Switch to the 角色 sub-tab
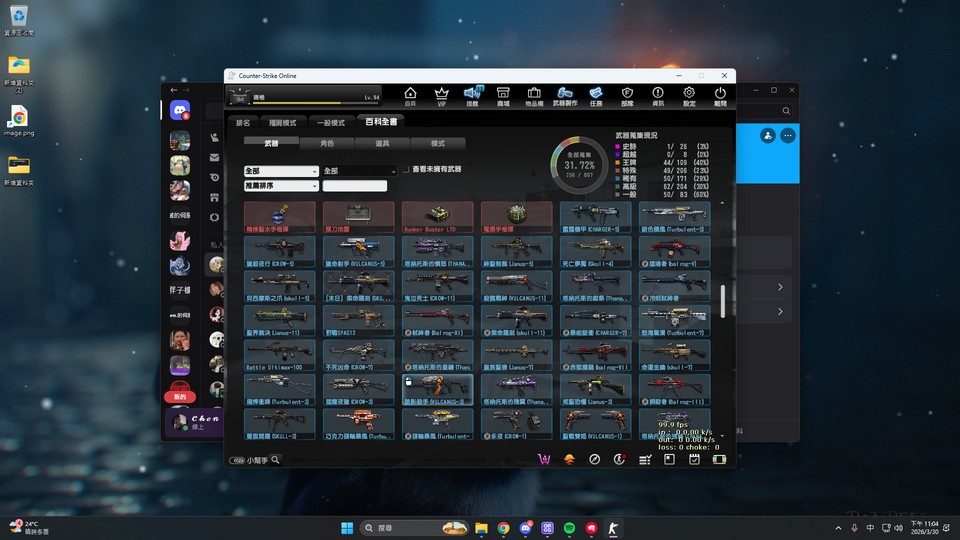960x540 pixels. pos(327,144)
